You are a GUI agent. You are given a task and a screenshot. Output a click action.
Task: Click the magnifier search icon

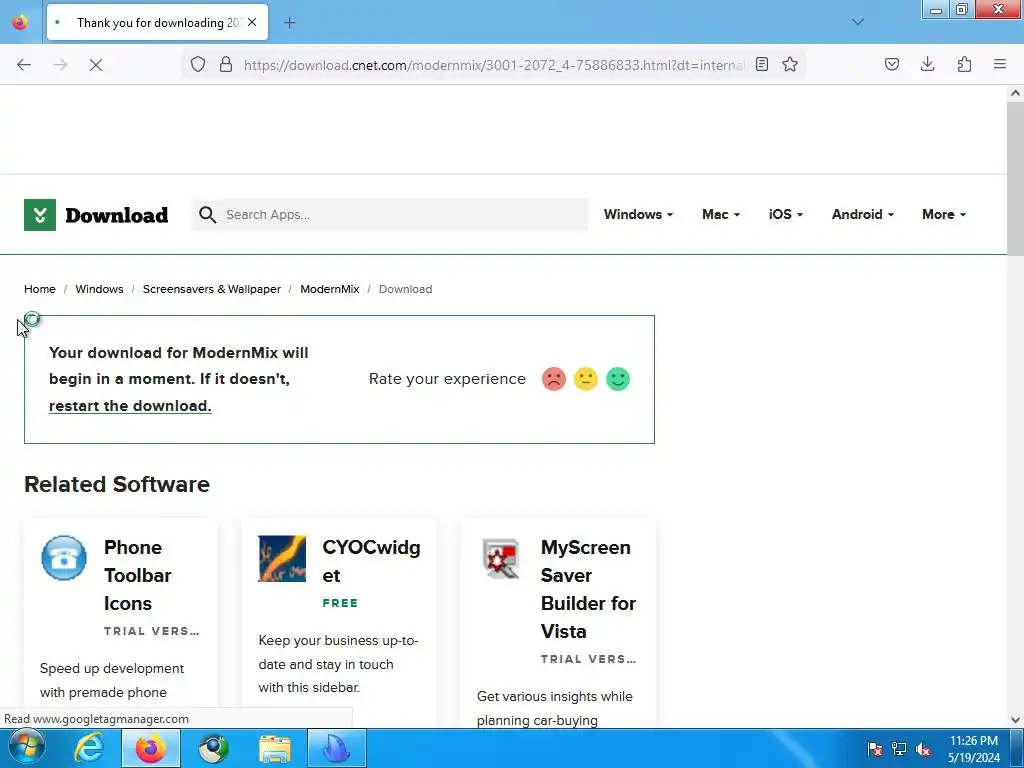pos(208,215)
